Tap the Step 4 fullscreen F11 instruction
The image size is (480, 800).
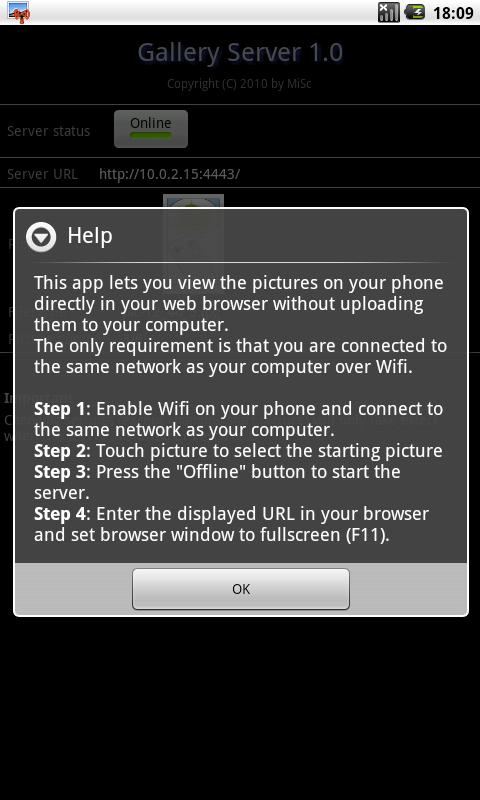[x=232, y=524]
